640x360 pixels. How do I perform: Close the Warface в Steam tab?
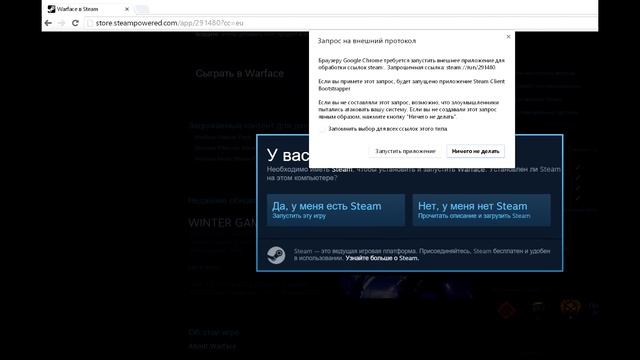[127, 9]
